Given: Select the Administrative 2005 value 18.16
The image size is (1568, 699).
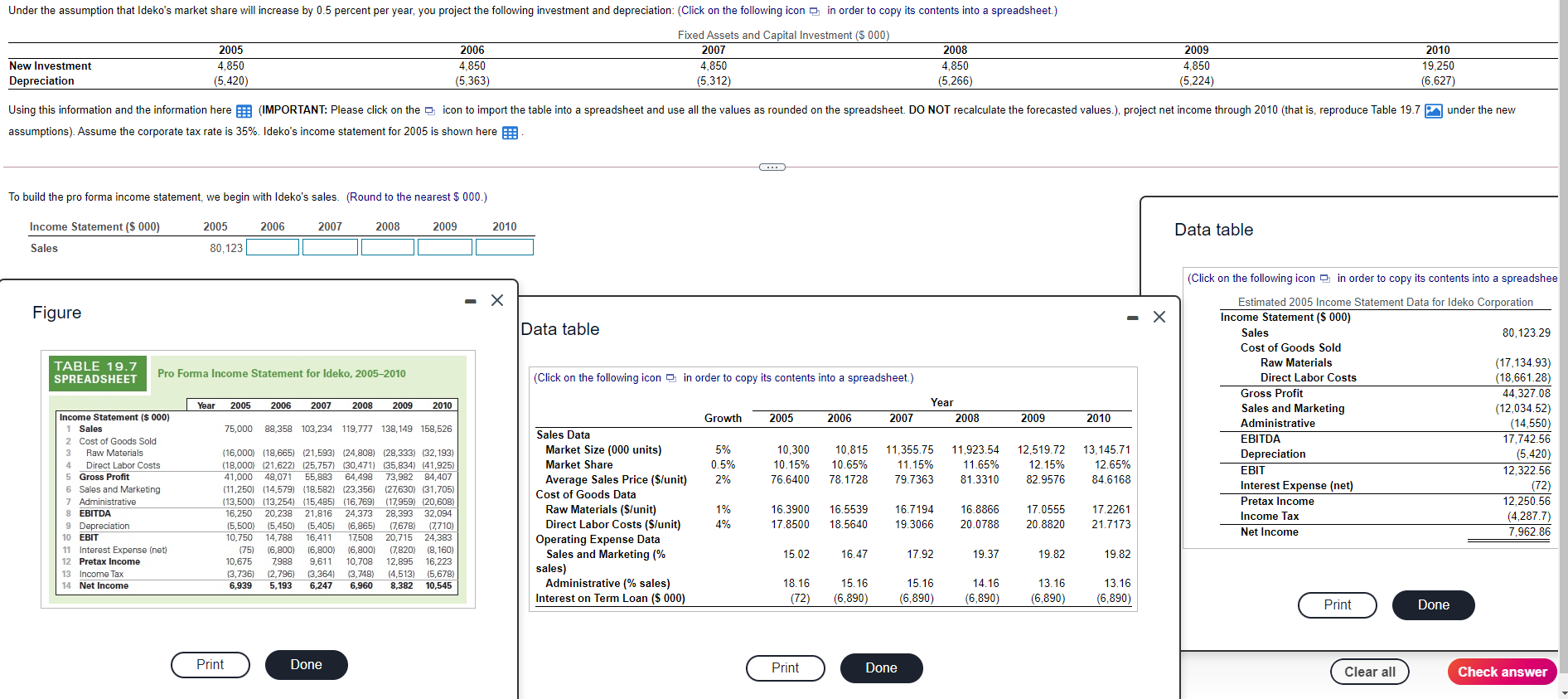Looking at the screenshot, I should pos(796,583).
